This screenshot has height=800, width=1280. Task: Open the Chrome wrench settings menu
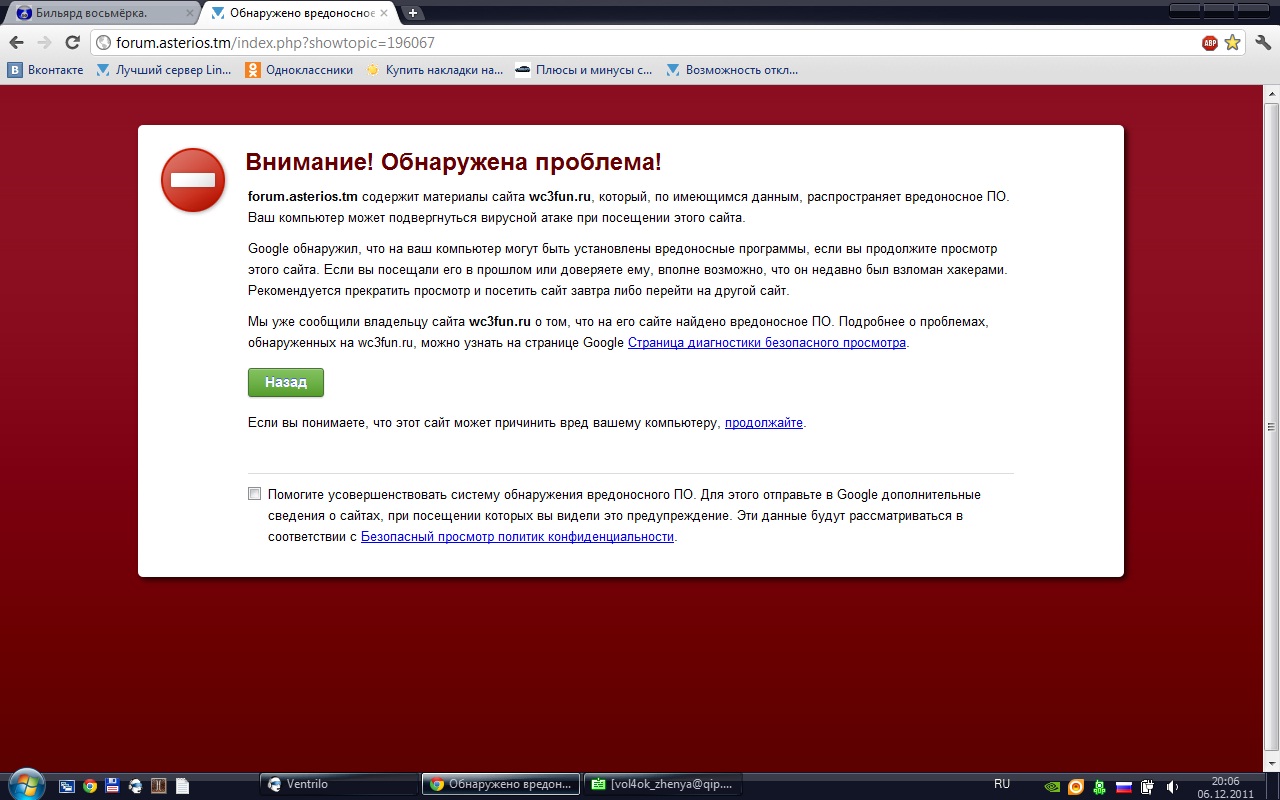[x=1262, y=43]
